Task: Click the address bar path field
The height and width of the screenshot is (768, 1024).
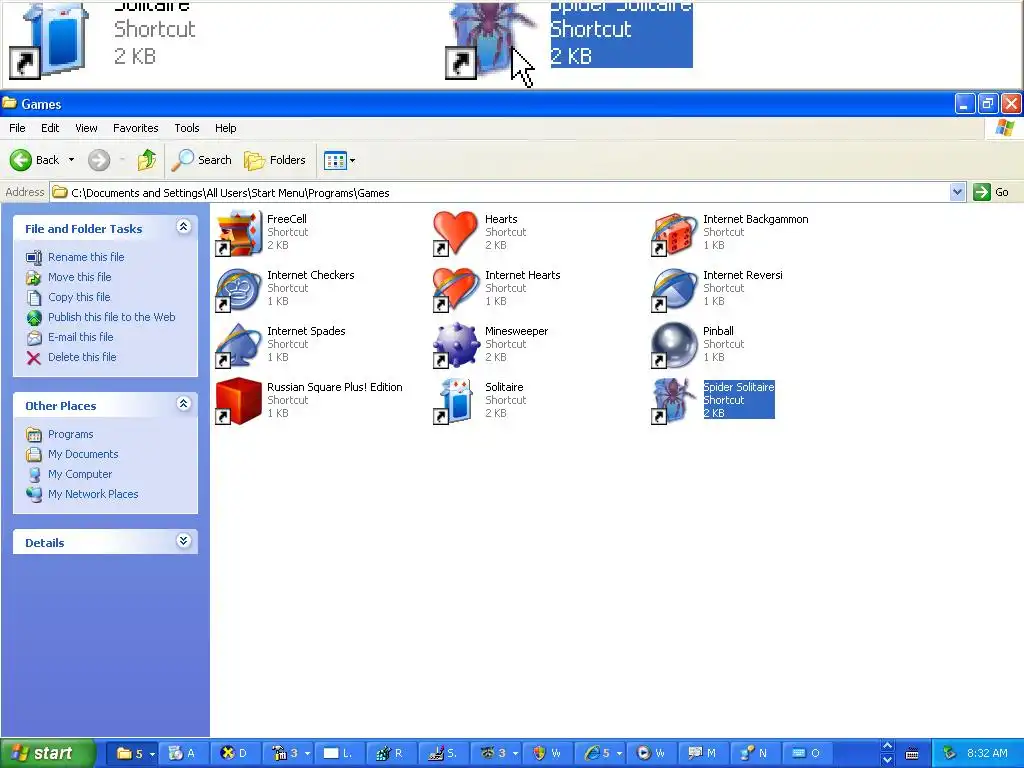Action: pyautogui.click(x=500, y=193)
